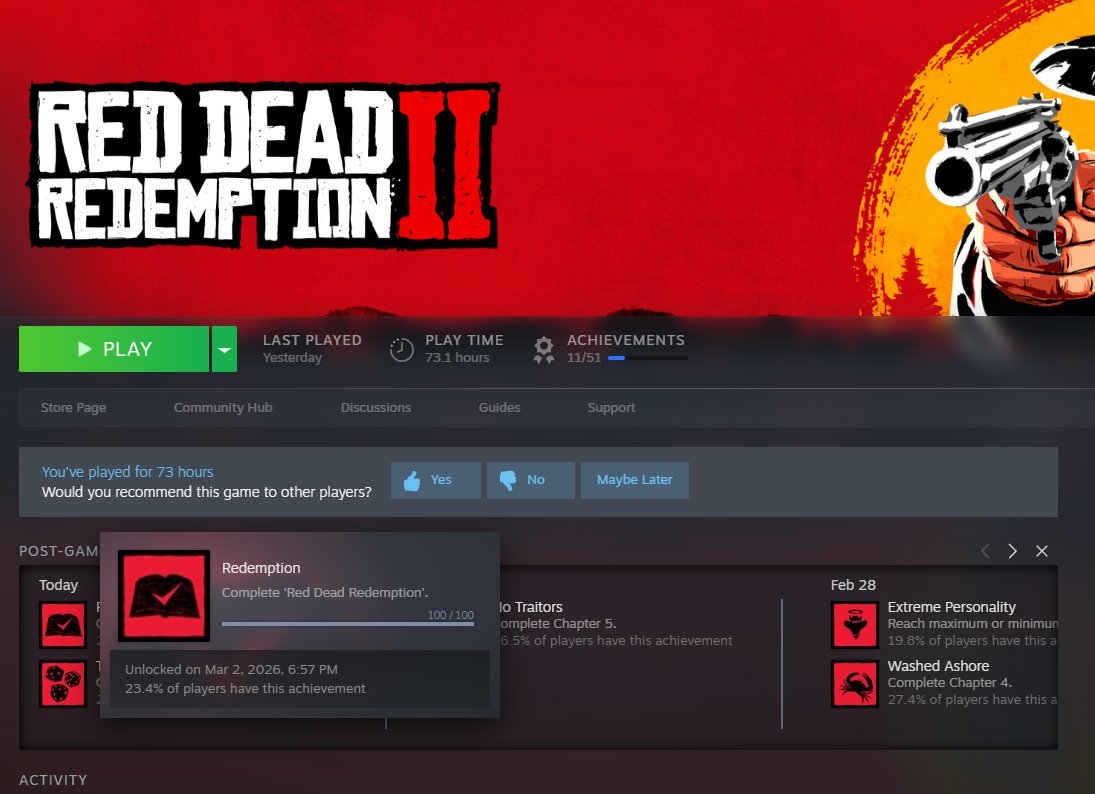Screen dimensions: 1095x794
Task: Dismiss the post-game summary with X
Action: point(1042,551)
